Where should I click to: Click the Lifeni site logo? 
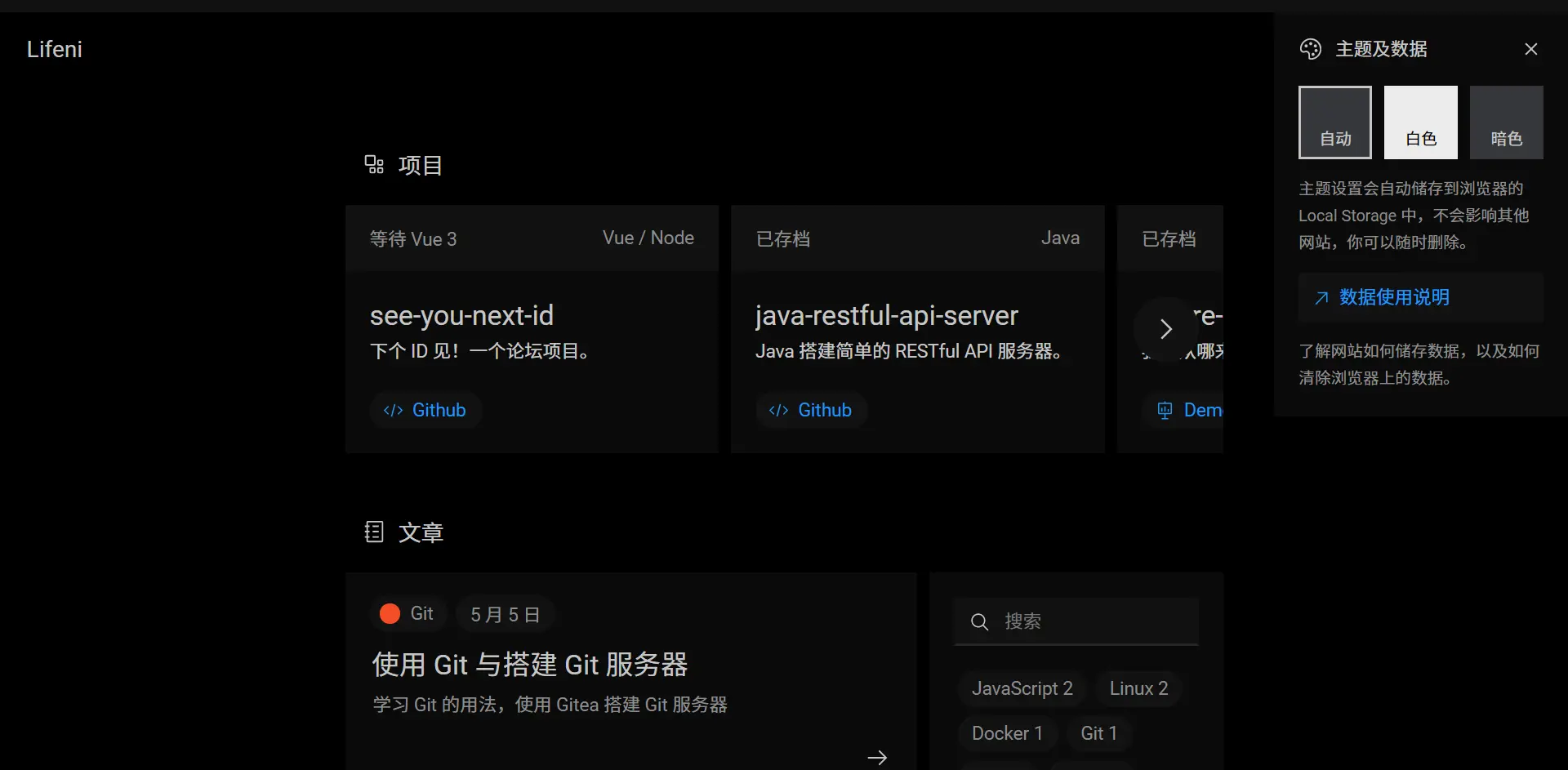(x=55, y=49)
